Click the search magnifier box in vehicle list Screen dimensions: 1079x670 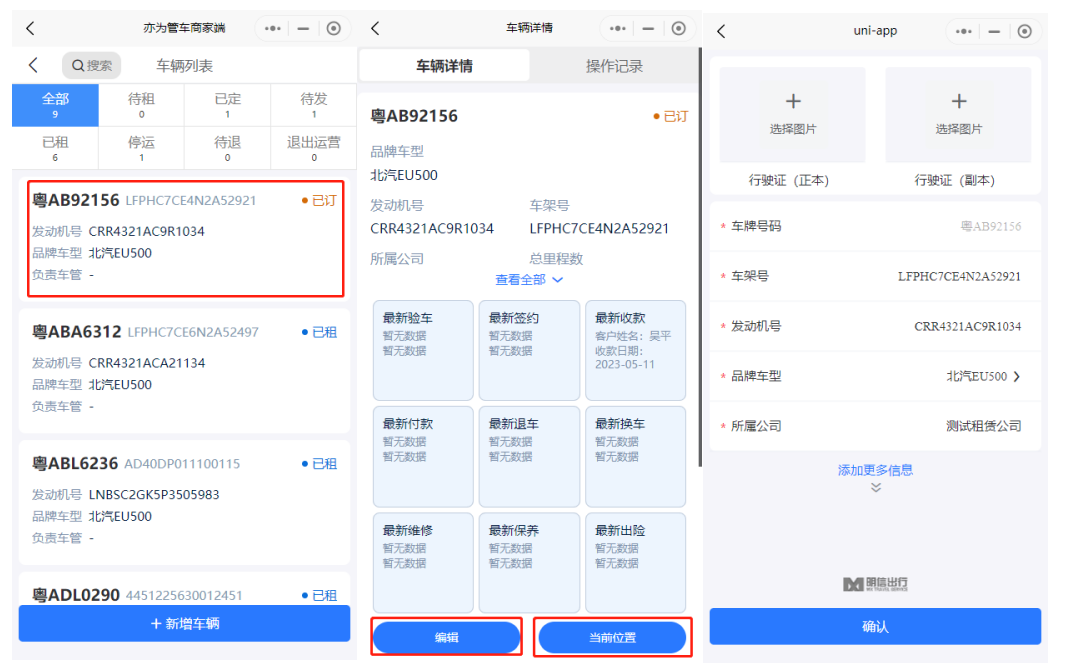pyautogui.click(x=91, y=66)
